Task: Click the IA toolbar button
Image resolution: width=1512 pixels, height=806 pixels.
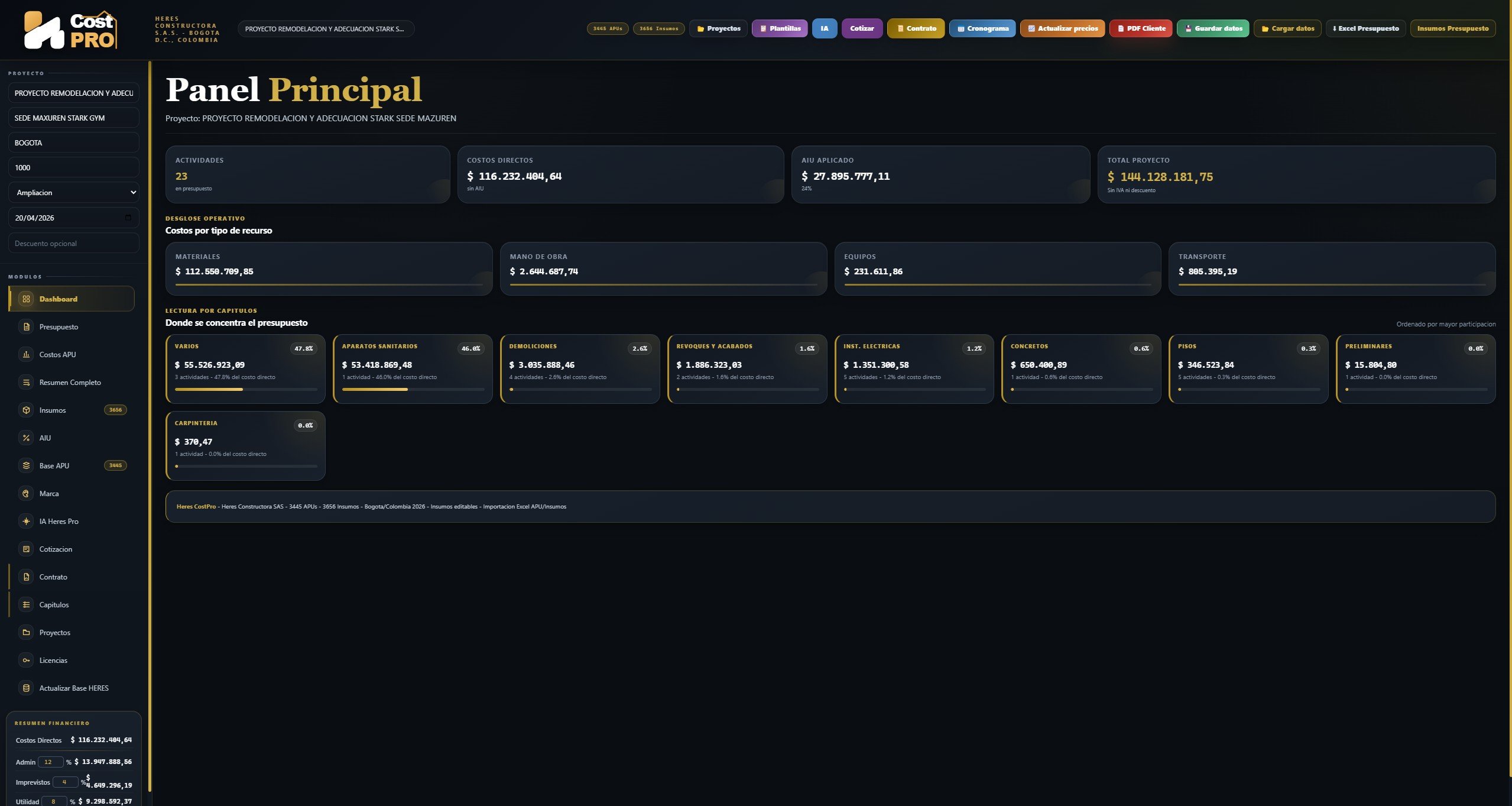Action: [825, 28]
